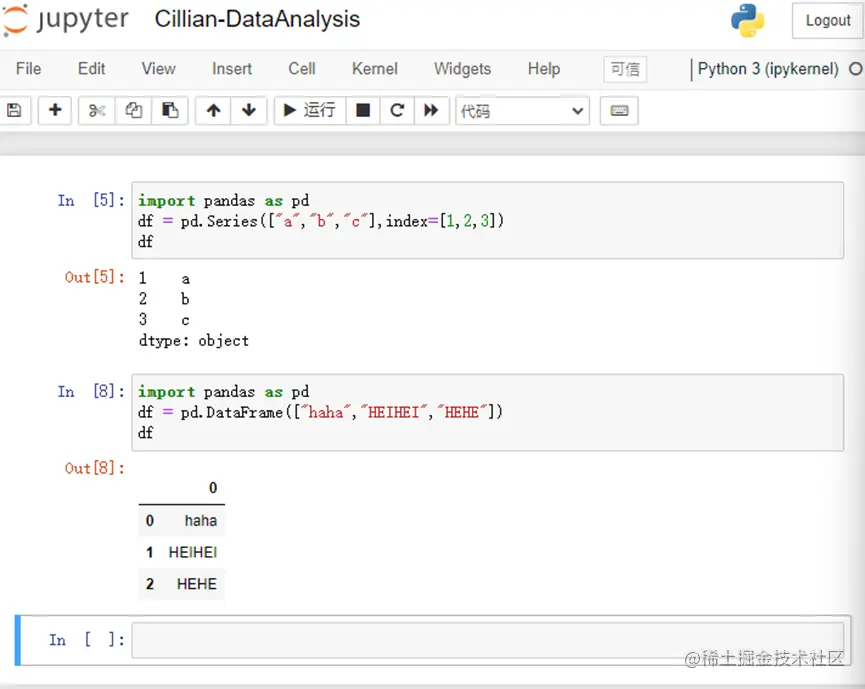
Task: Click the kernel status circle indicator
Action: tap(856, 69)
